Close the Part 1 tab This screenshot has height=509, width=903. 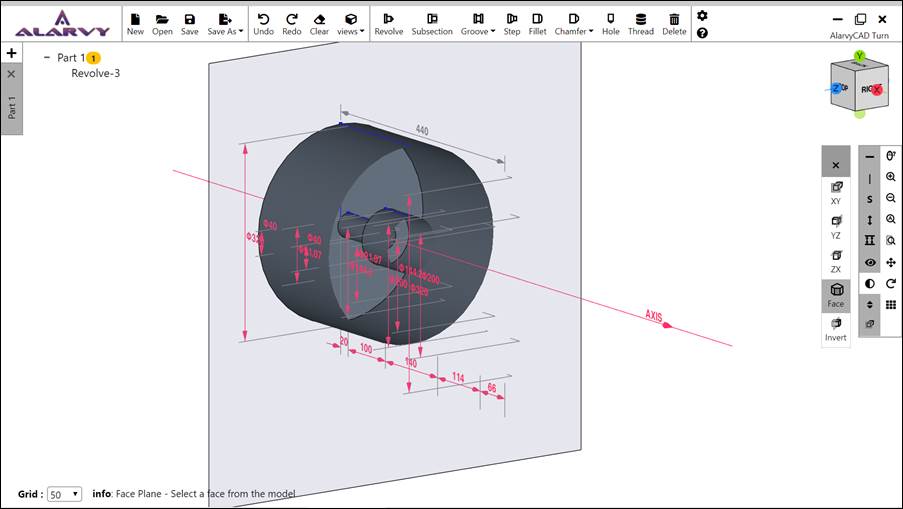tap(12, 74)
